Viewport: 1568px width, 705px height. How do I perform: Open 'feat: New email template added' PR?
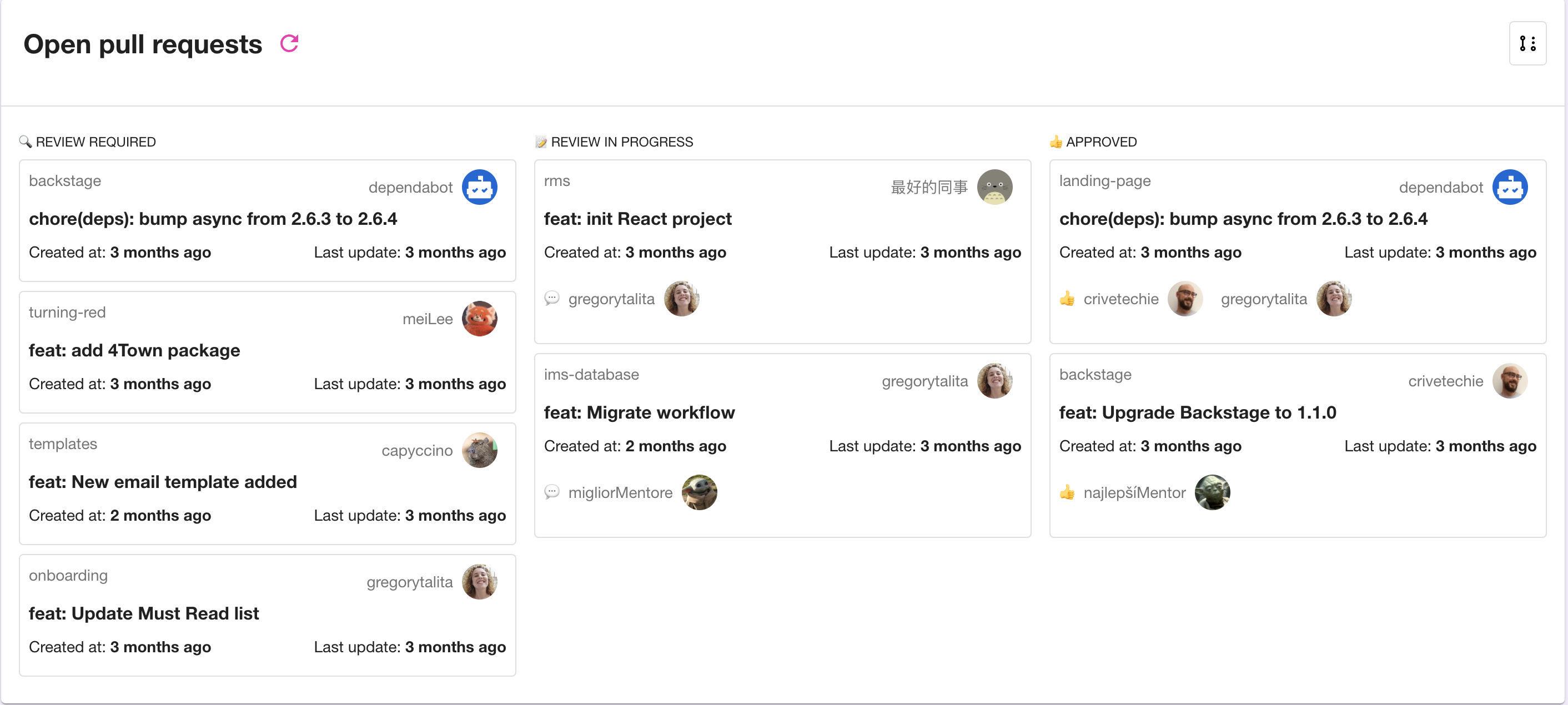pyautogui.click(x=163, y=482)
